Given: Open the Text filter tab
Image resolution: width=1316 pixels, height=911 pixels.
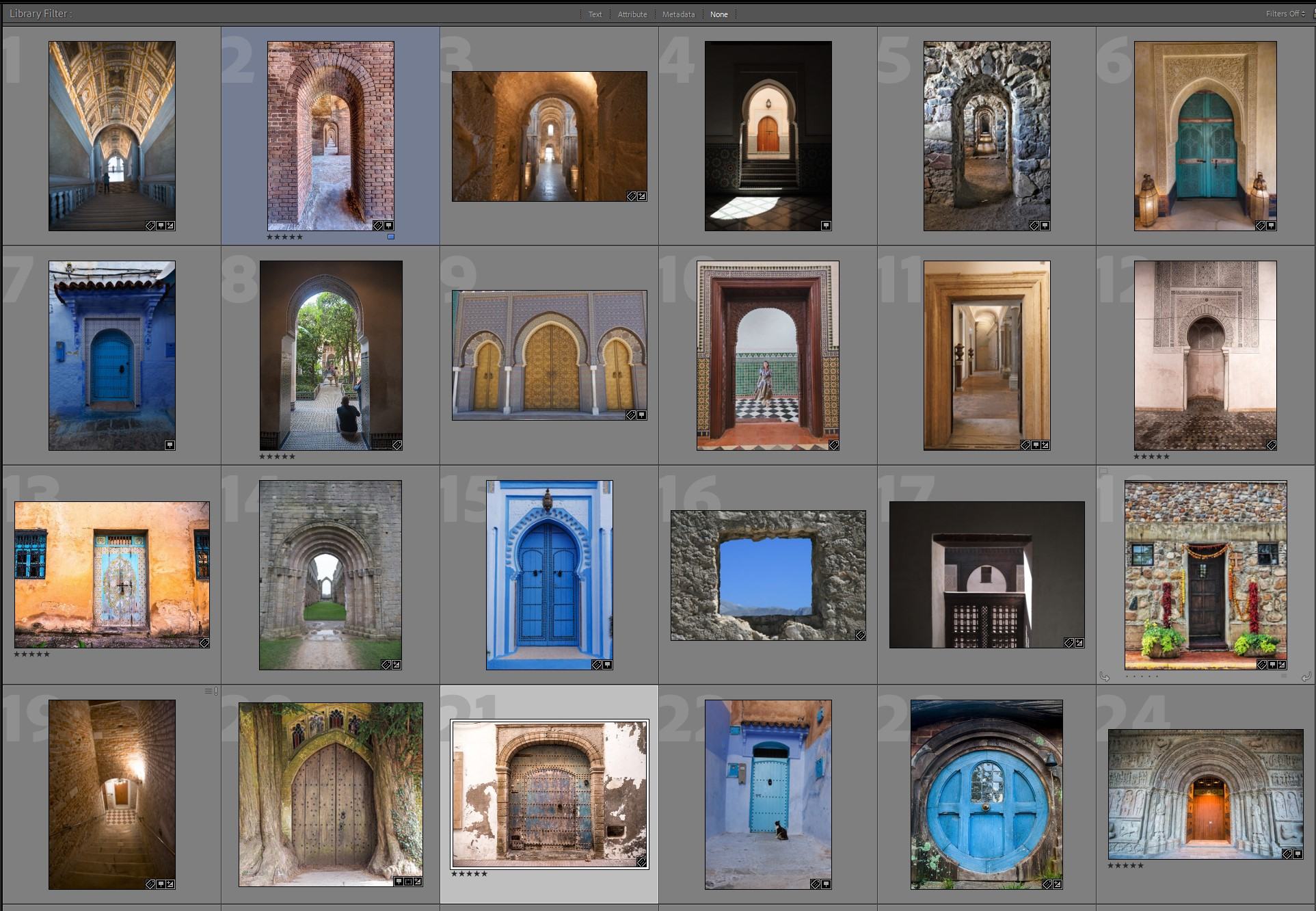Looking at the screenshot, I should (x=595, y=14).
